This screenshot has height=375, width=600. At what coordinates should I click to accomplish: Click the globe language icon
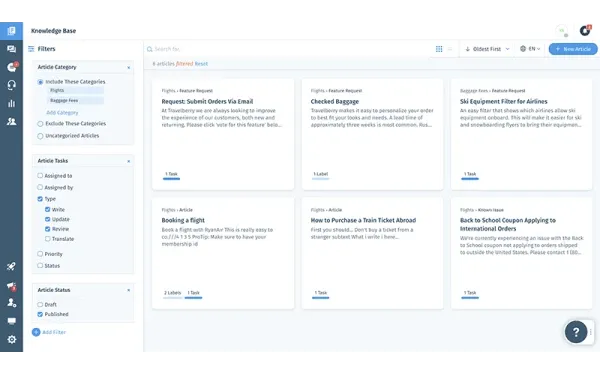[523, 49]
